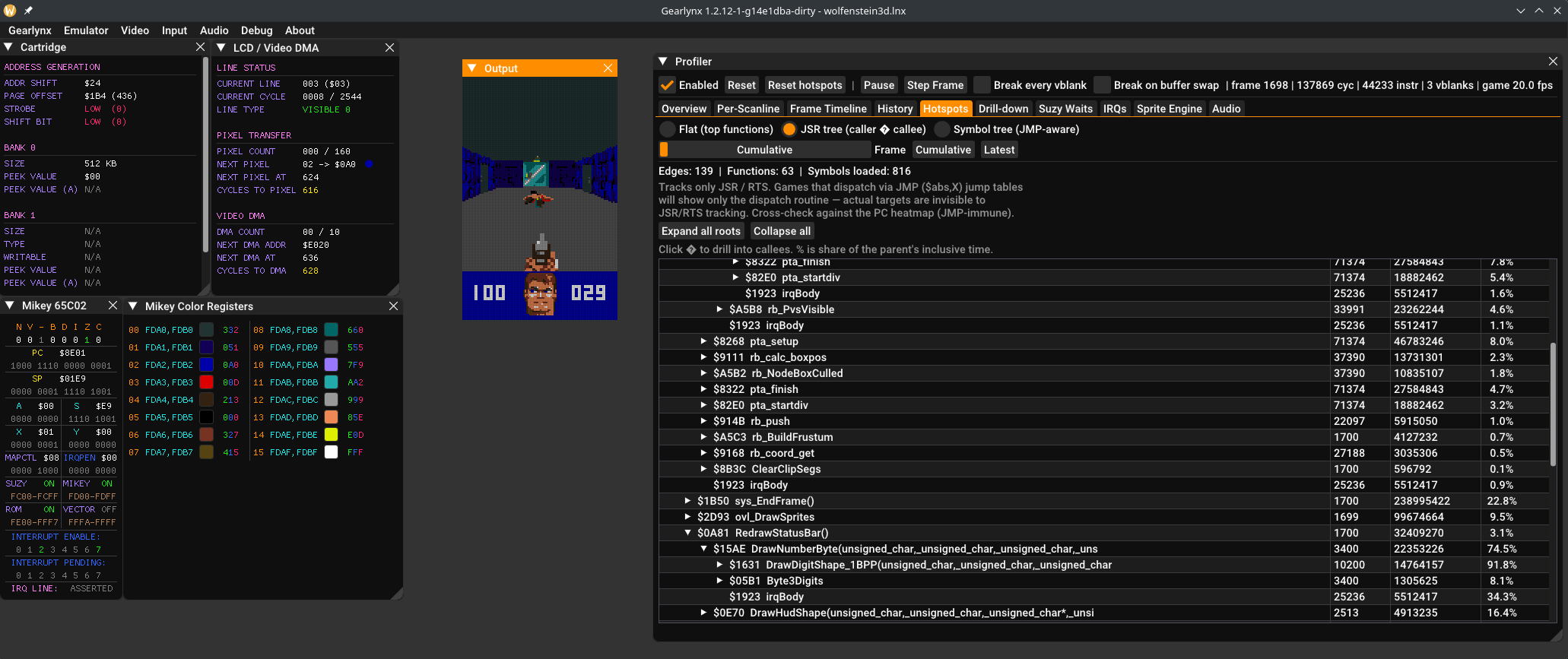Switch to the Frame Timeline tab

click(x=828, y=109)
